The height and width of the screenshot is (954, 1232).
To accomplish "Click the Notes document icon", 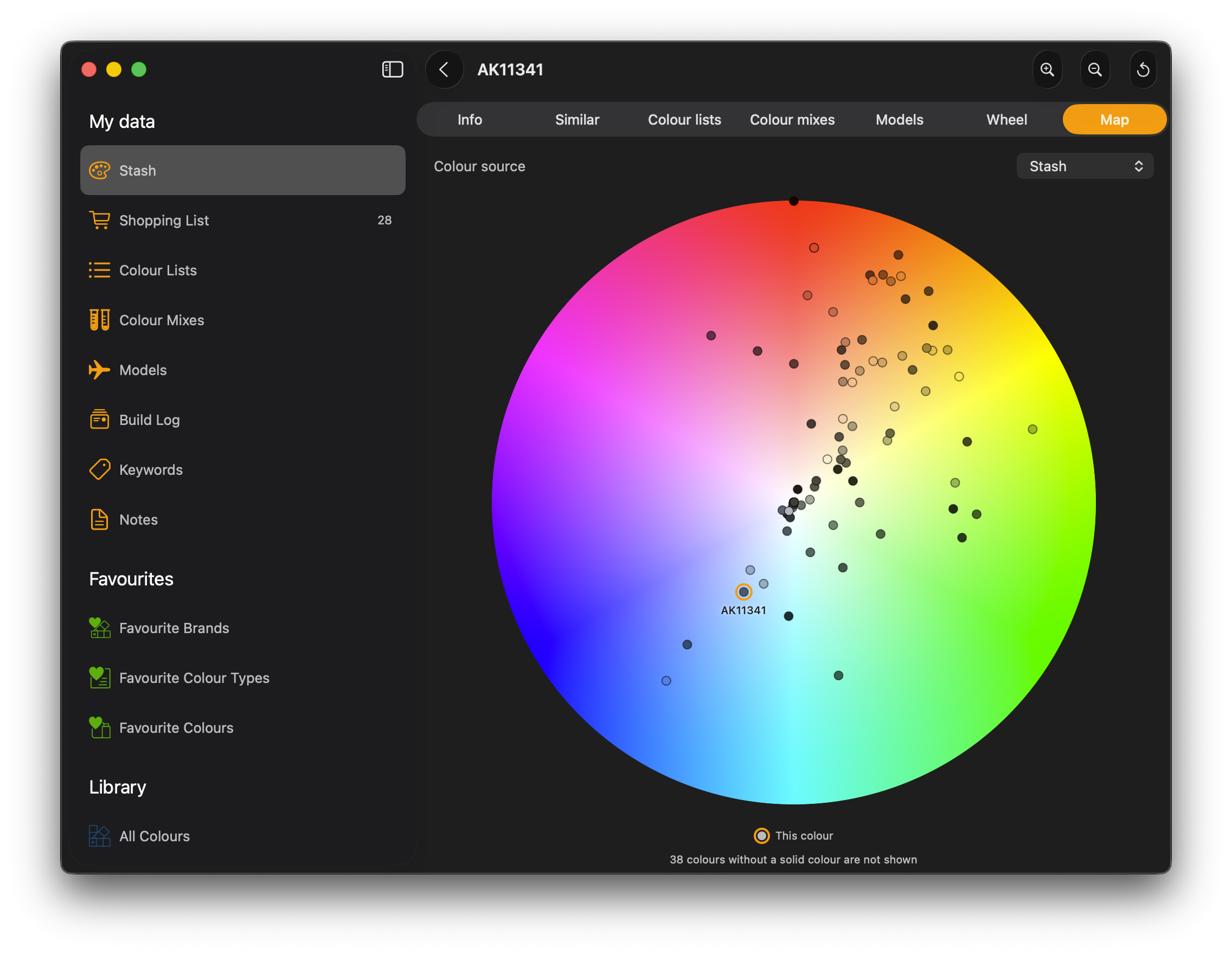I will (x=99, y=519).
